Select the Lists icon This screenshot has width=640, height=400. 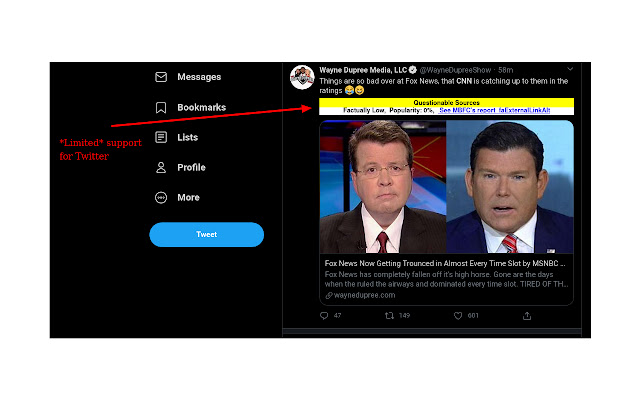pyautogui.click(x=161, y=137)
